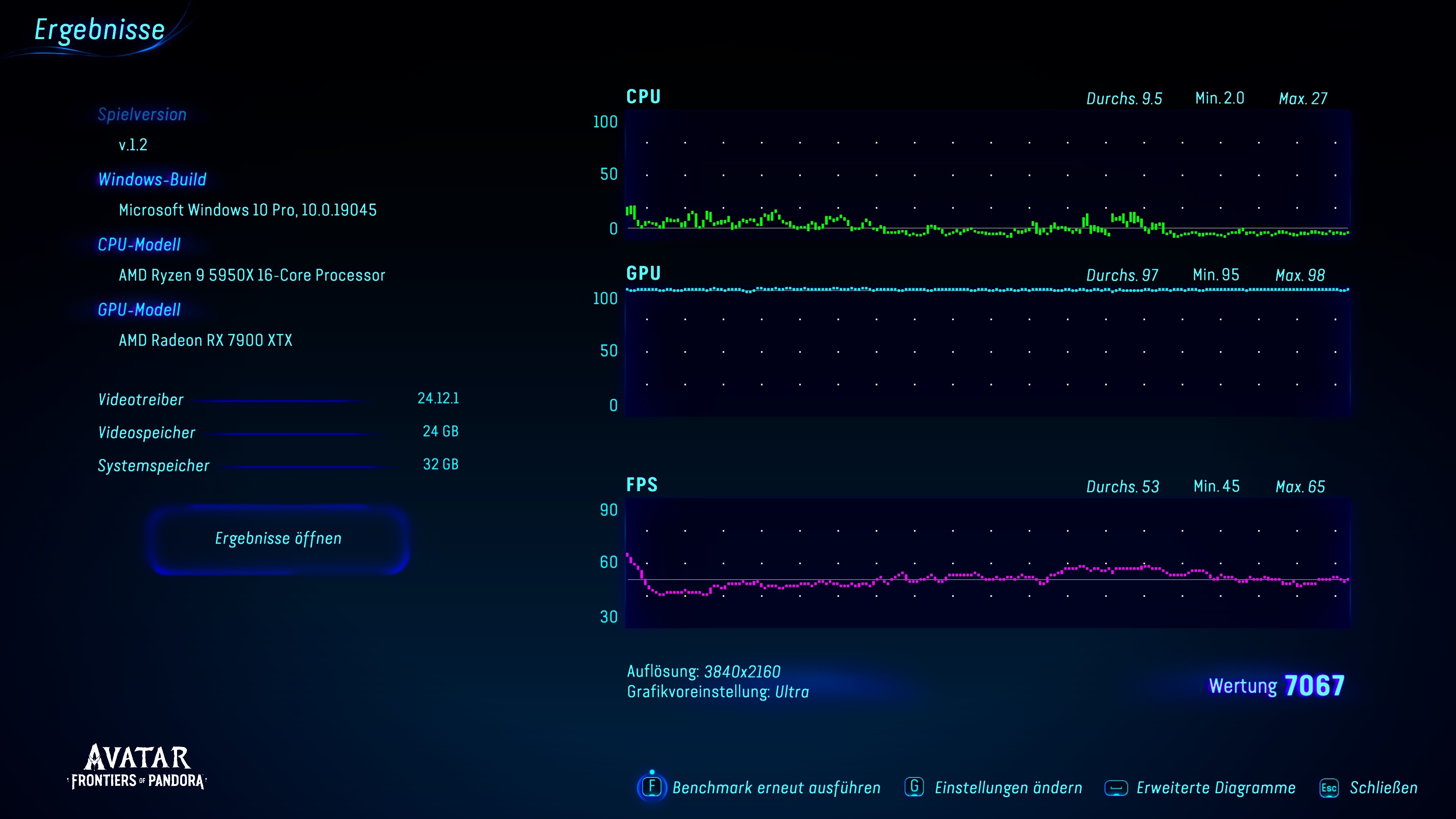Click FPS Min. 45 value
Viewport: 1456px width, 819px height.
1216,486
